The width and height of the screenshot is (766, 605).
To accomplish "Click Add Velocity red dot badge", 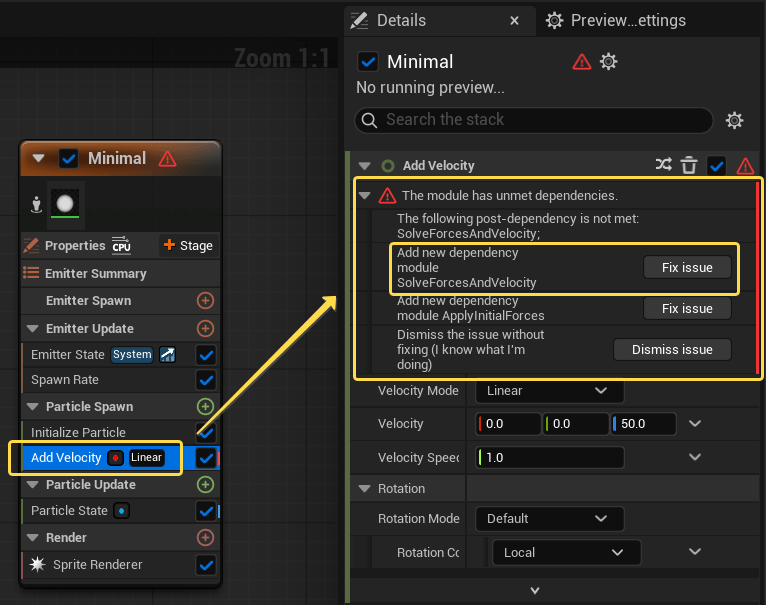I will click(x=115, y=458).
